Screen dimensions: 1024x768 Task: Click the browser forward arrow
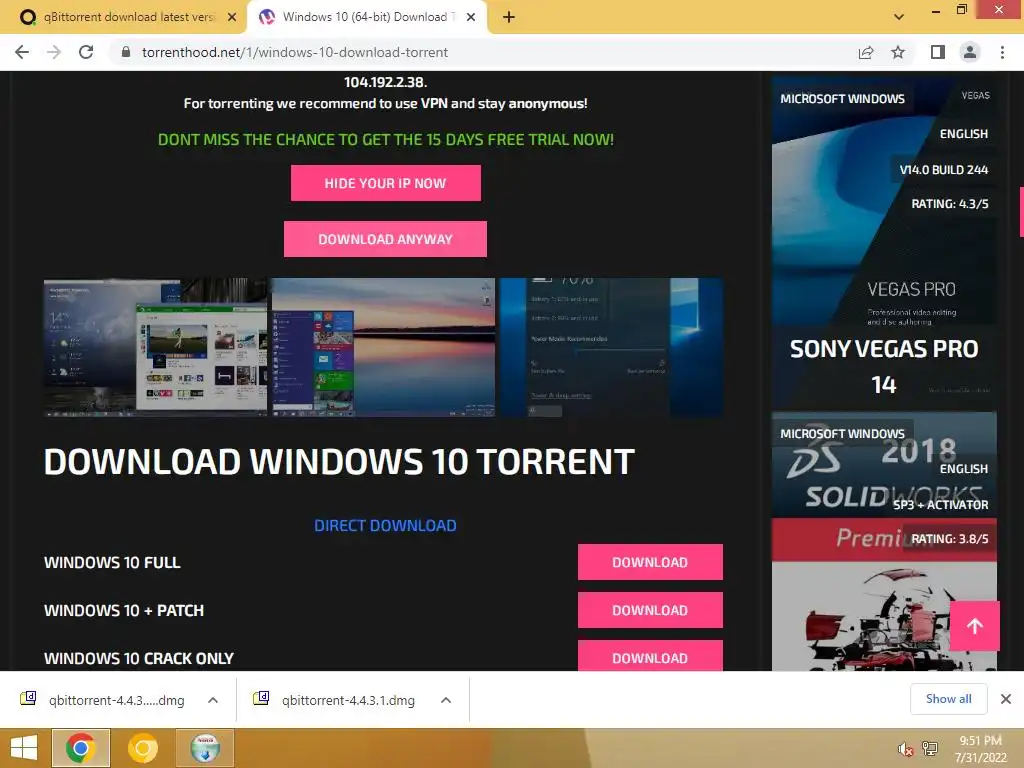pyautogui.click(x=54, y=52)
